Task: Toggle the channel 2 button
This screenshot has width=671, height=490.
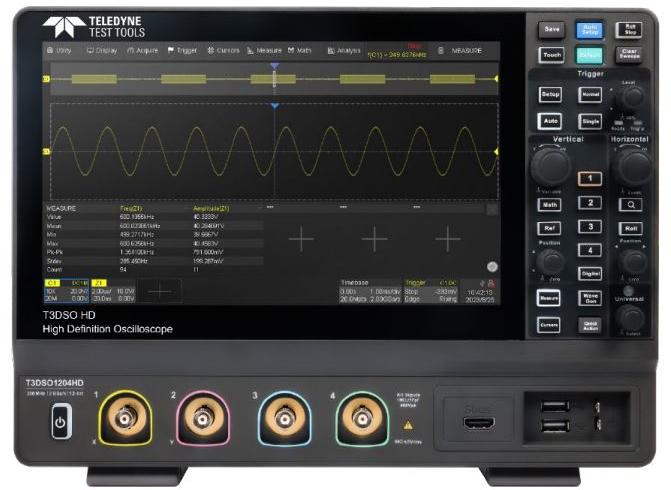Action: click(590, 202)
